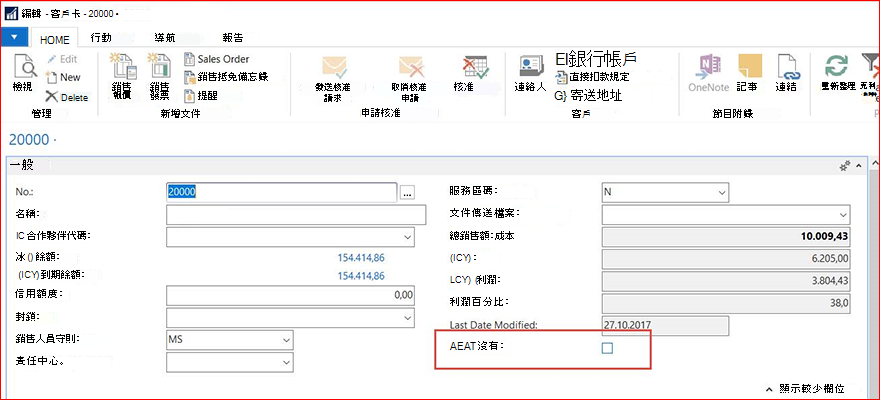Open the blue application menu dropdown

coord(15,37)
